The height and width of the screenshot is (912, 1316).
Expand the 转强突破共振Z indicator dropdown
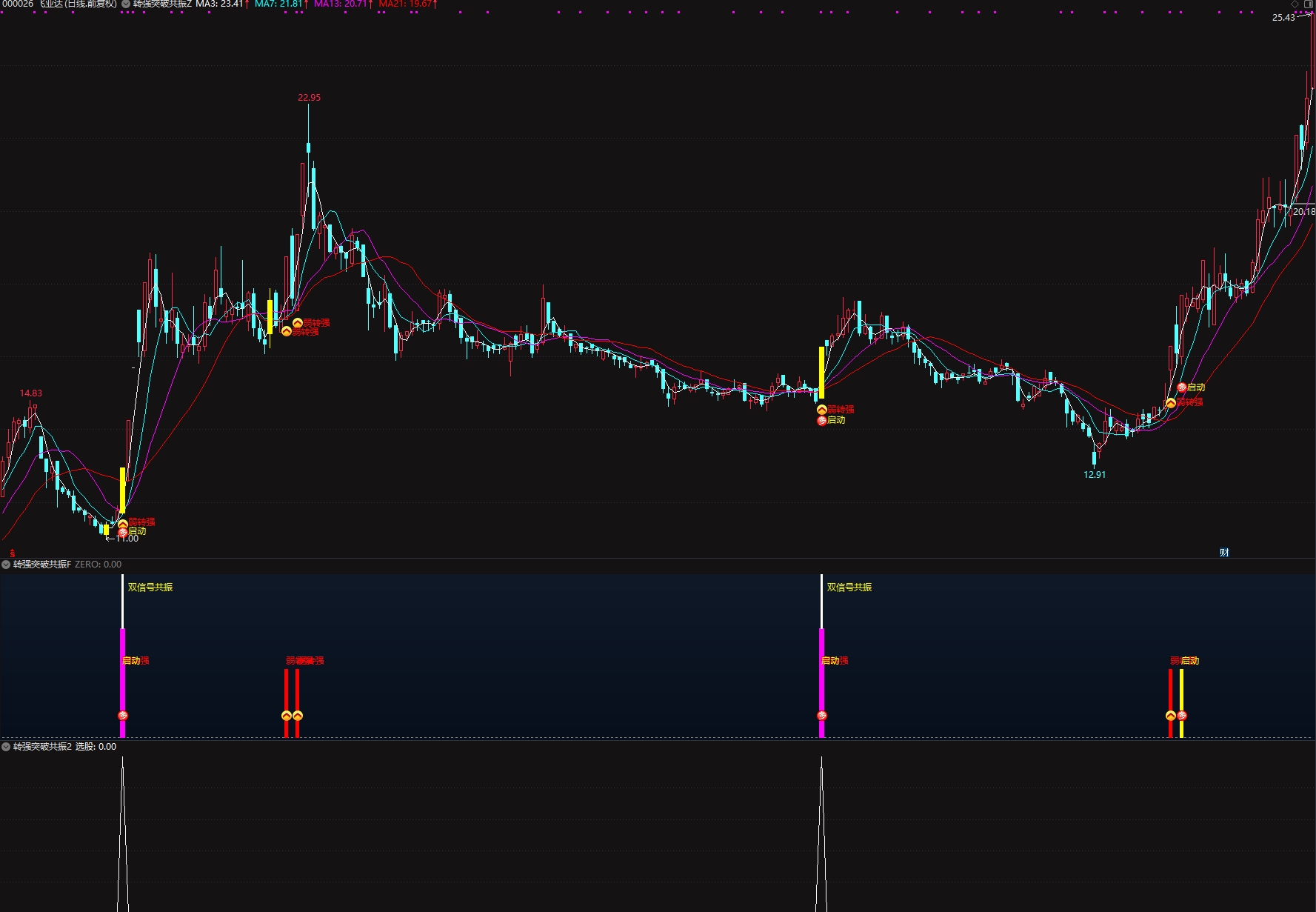pos(126,4)
